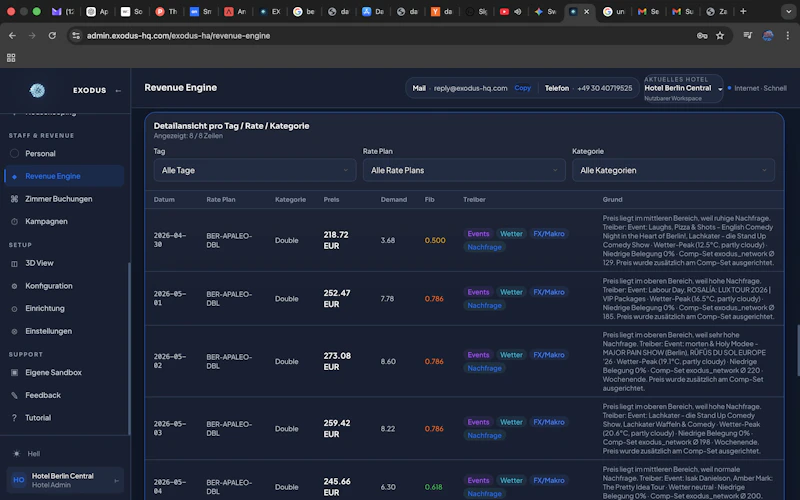Click the Preis column header
This screenshot has height=500, width=800.
331,199
